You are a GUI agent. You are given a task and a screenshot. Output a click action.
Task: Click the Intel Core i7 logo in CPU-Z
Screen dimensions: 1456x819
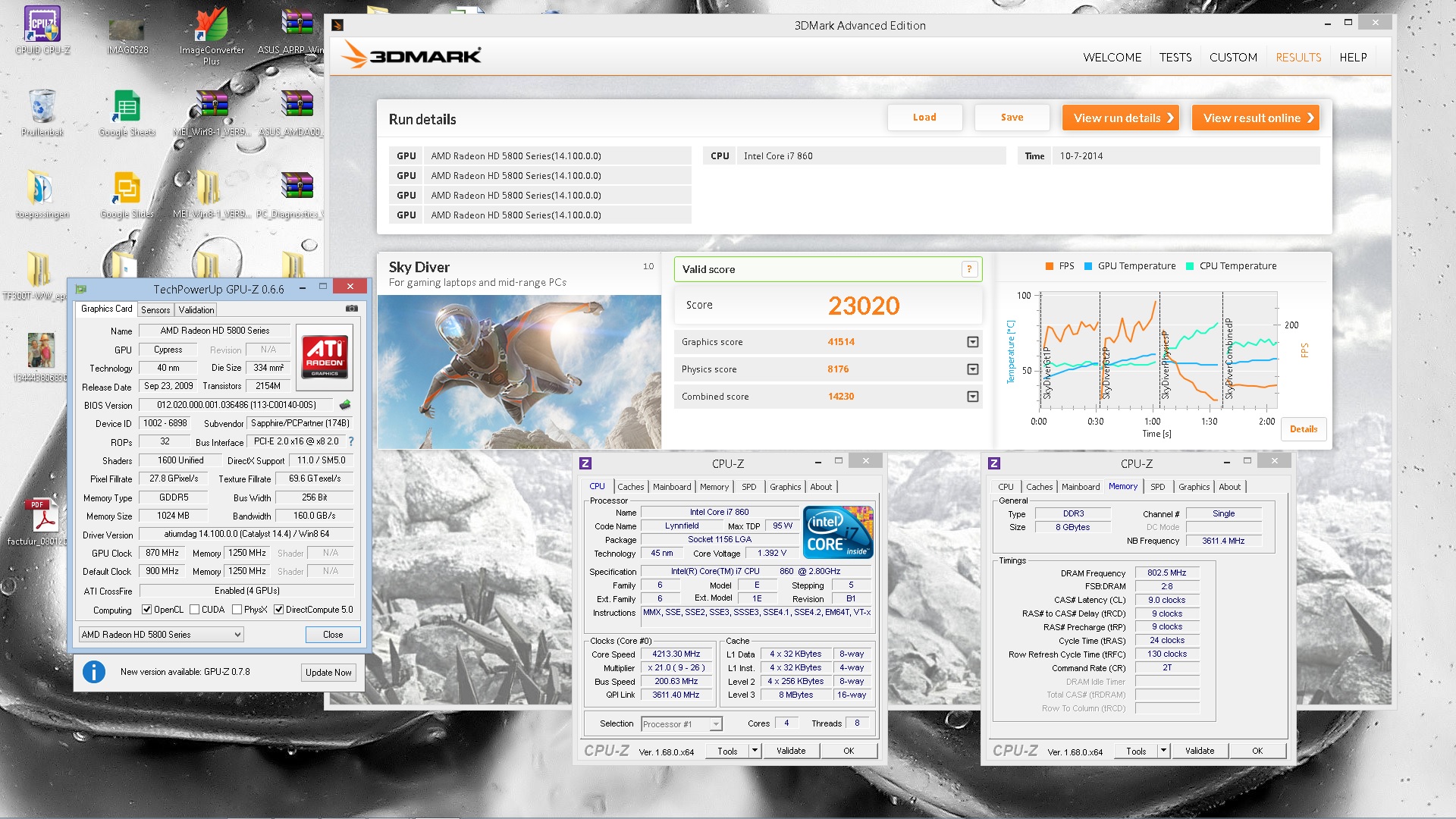[x=838, y=532]
